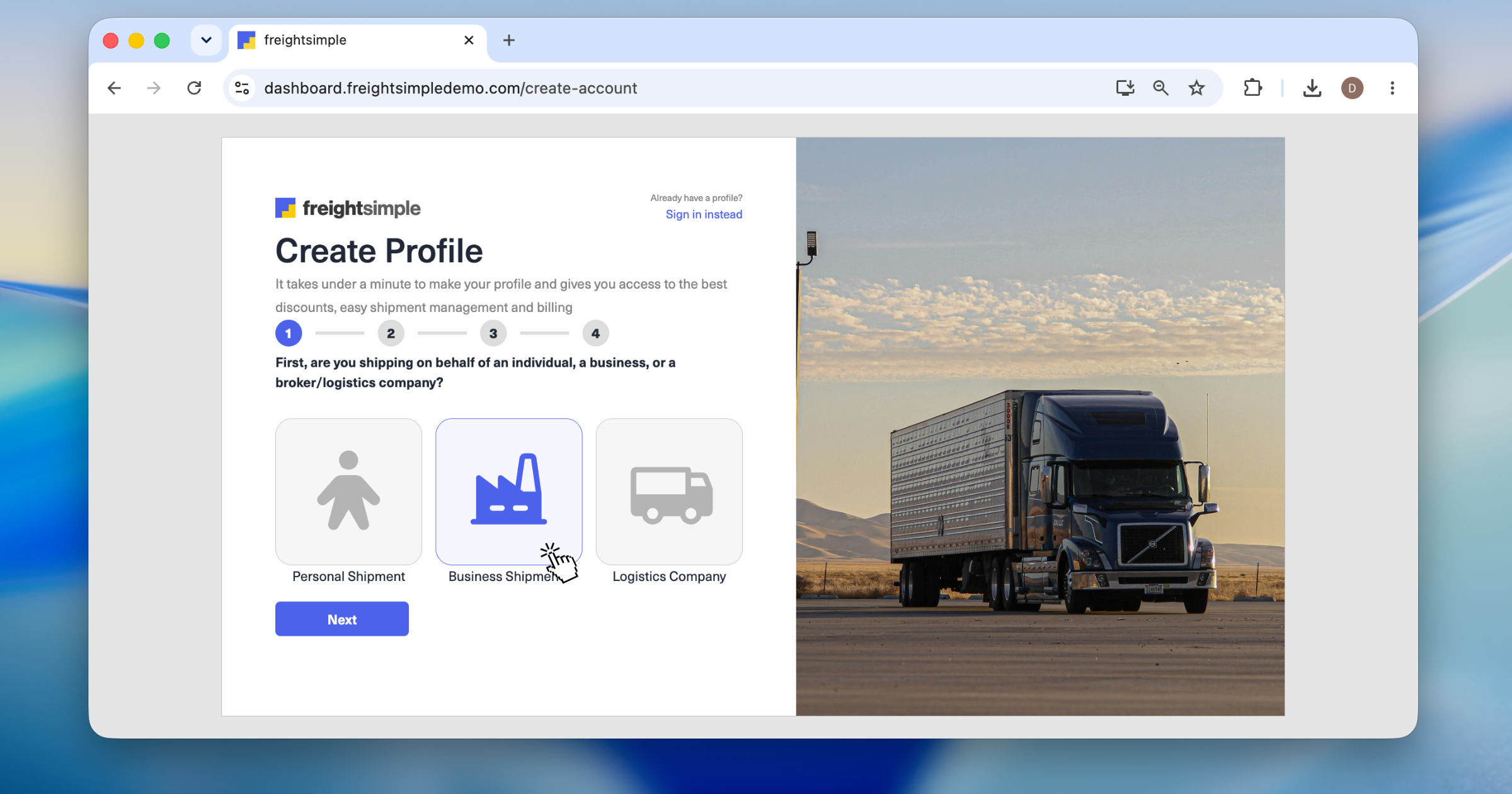Screen dimensions: 1512x794
Task: Jump to step 3 circle
Action: pyautogui.click(x=493, y=333)
